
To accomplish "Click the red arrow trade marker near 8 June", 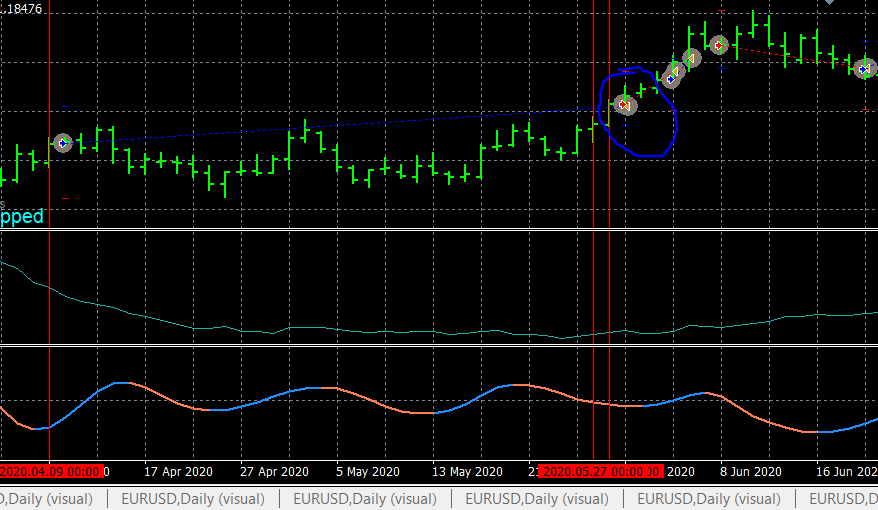I will click(x=718, y=45).
